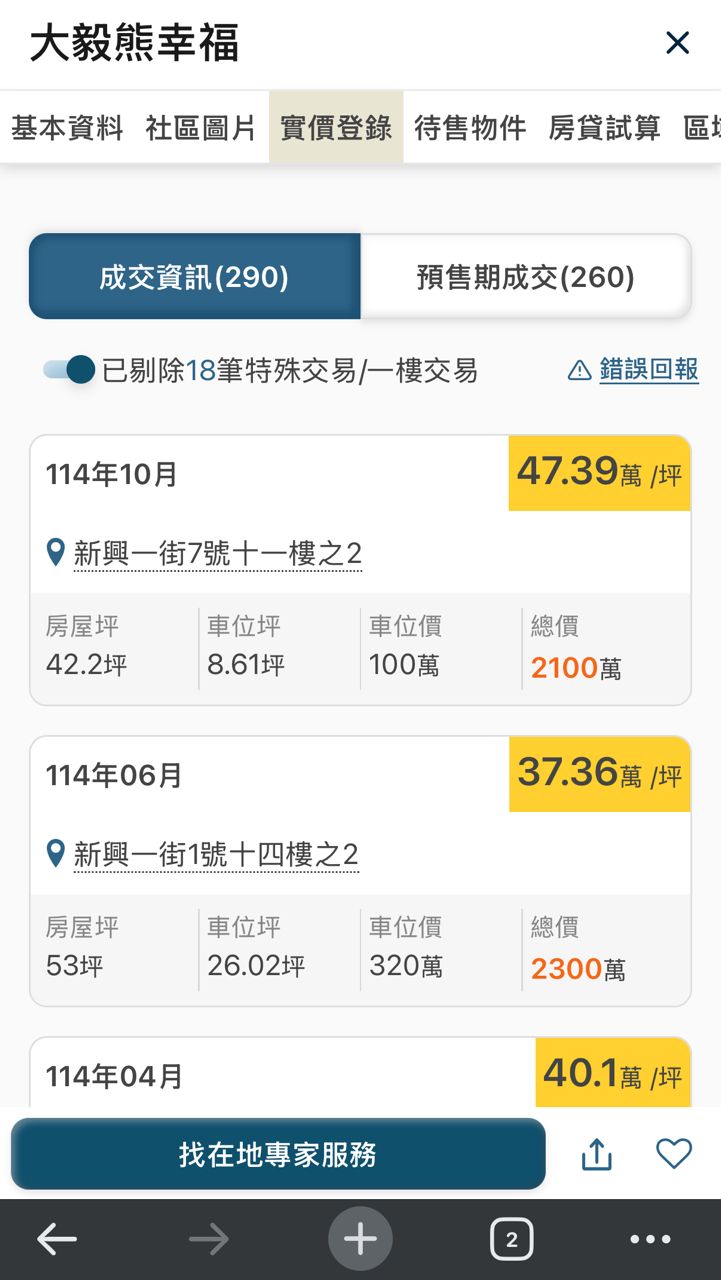Image resolution: width=721 pixels, height=1280 pixels.
Task: Toggle the exclude special transactions switch
Action: pyautogui.click(x=69, y=371)
